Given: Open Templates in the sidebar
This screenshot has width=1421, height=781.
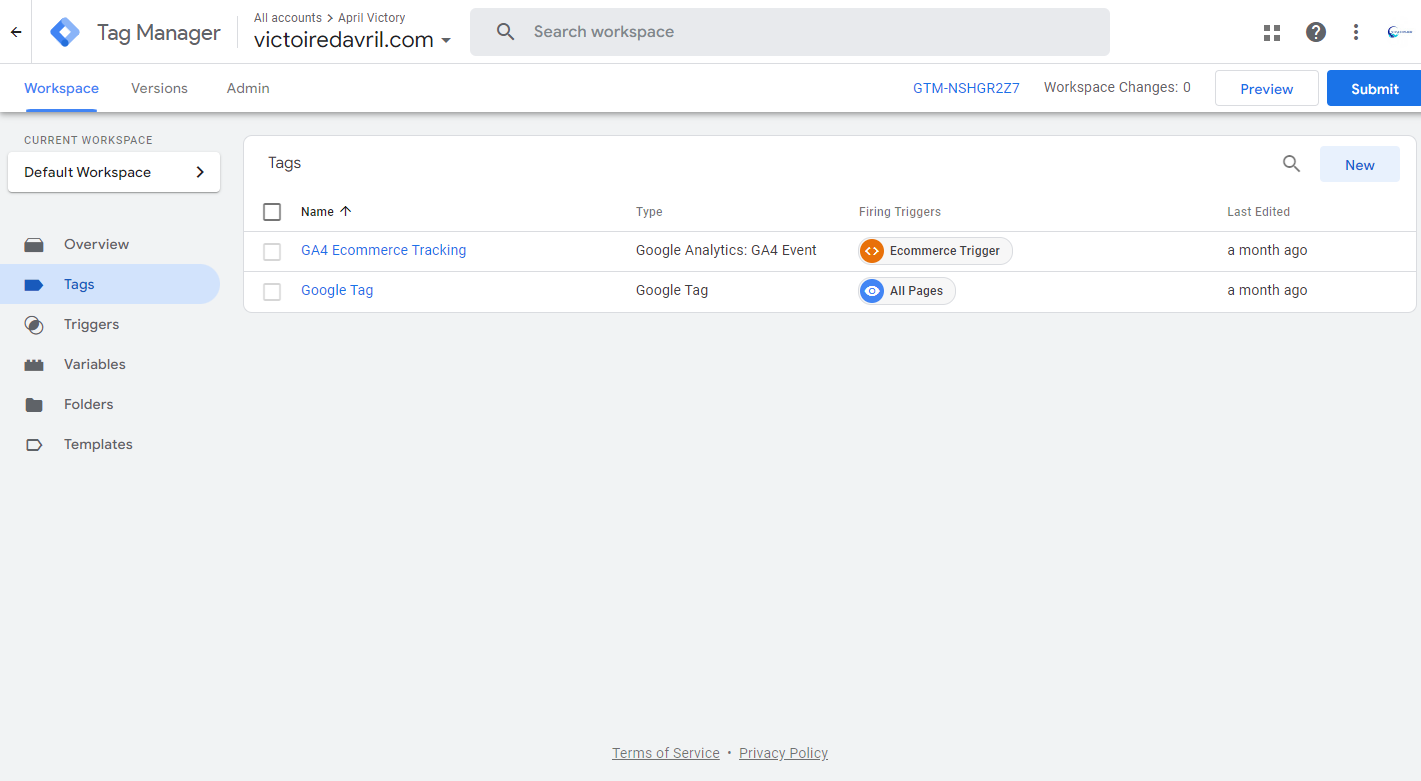Looking at the screenshot, I should pyautogui.click(x=110, y=444).
